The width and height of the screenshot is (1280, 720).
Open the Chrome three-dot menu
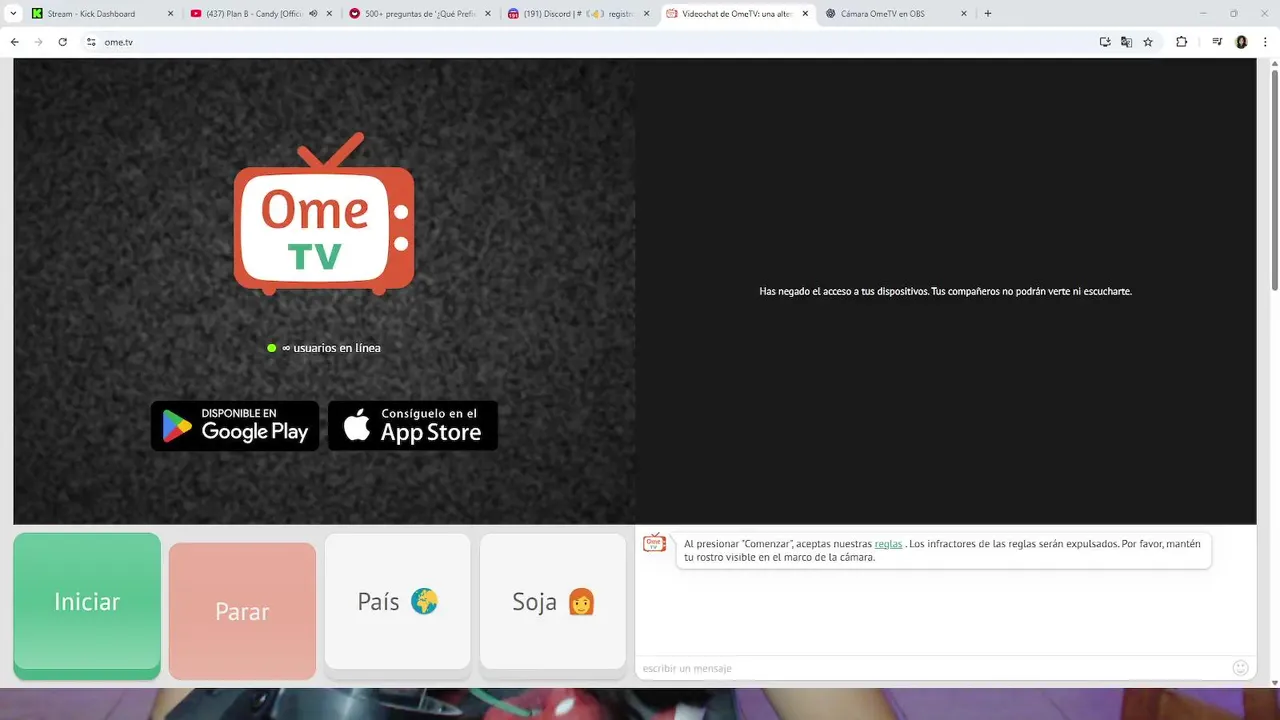(x=1266, y=42)
